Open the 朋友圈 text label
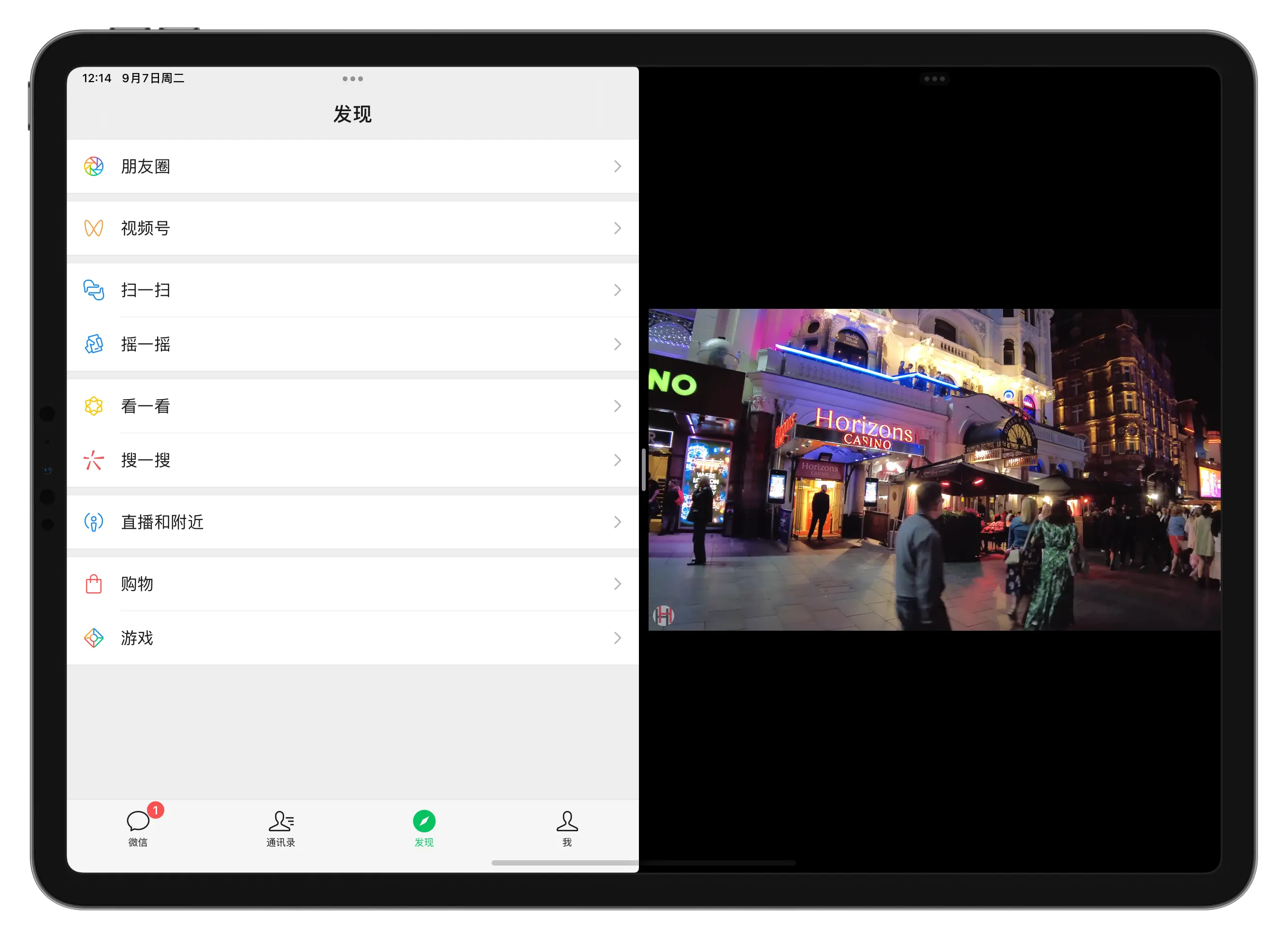The width and height of the screenshot is (1288, 940). click(x=145, y=167)
